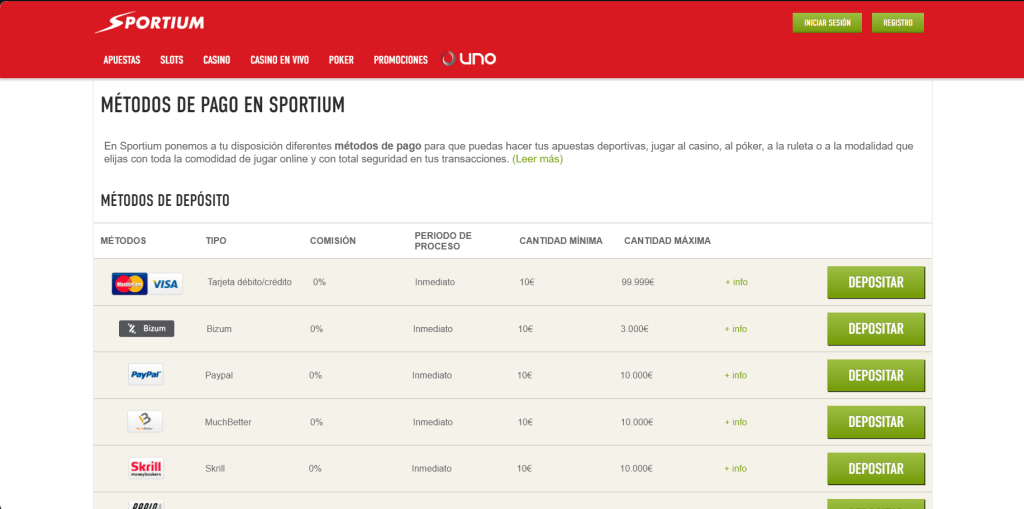Navigate to Promociones
Screen dimensions: 1024x509
click(400, 60)
